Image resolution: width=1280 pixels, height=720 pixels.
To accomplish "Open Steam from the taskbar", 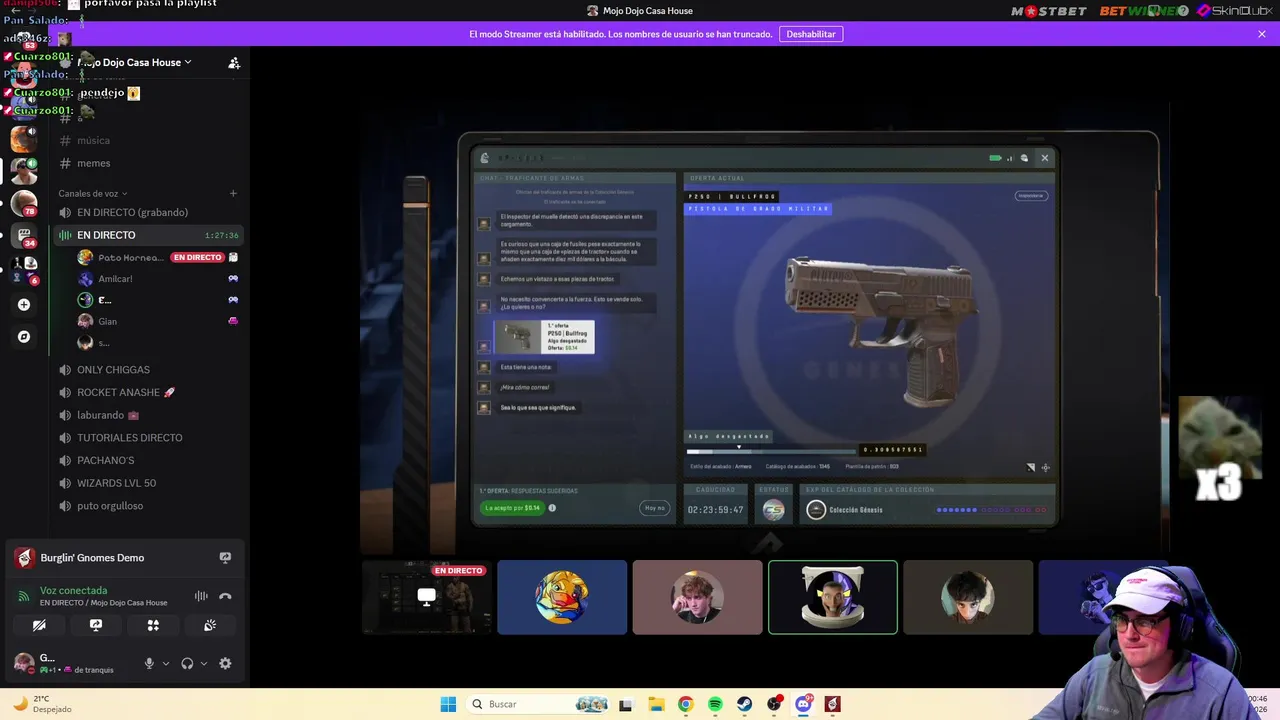I will tap(745, 704).
